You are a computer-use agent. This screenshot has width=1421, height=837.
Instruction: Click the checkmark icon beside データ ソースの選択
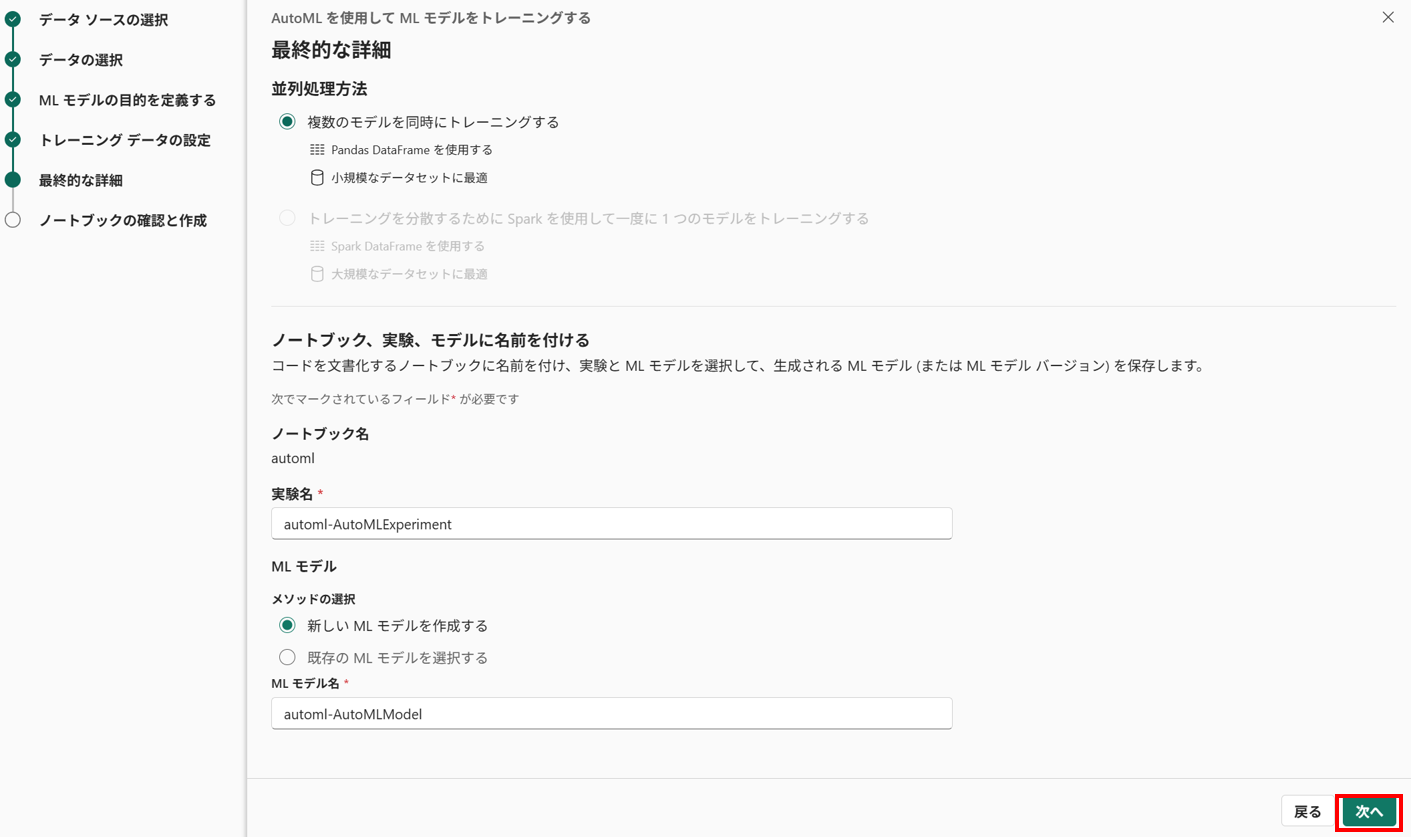[x=12, y=19]
